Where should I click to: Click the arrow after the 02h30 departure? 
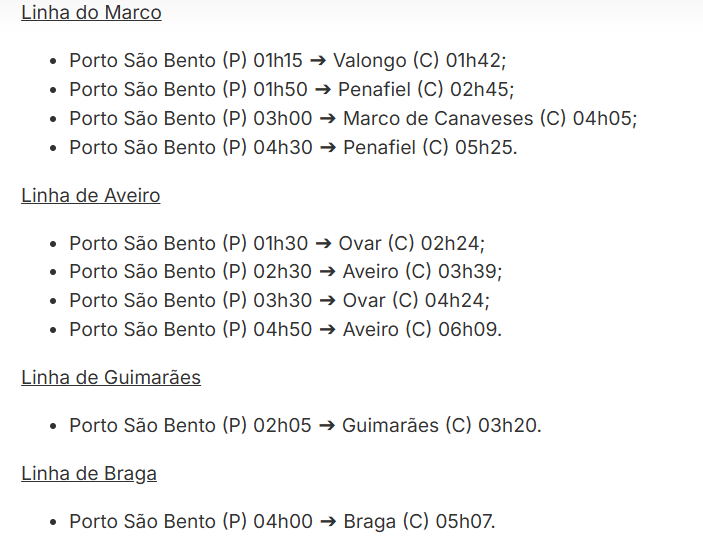coord(327,272)
